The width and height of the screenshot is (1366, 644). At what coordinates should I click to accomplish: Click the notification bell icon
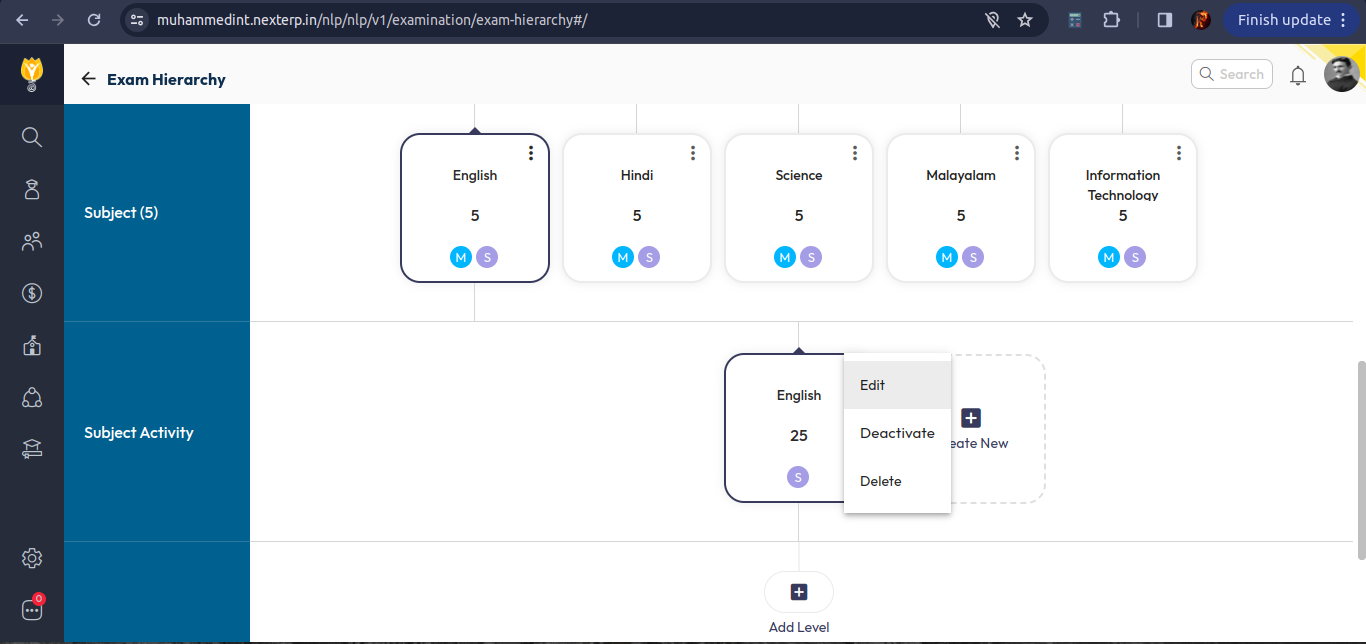click(x=1298, y=76)
